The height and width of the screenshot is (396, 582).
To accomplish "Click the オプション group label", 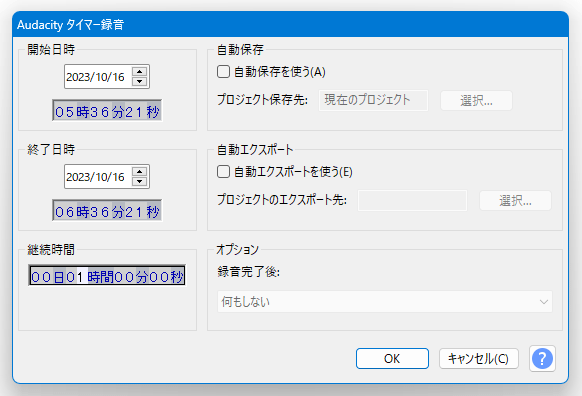I will pyautogui.click(x=238, y=249).
